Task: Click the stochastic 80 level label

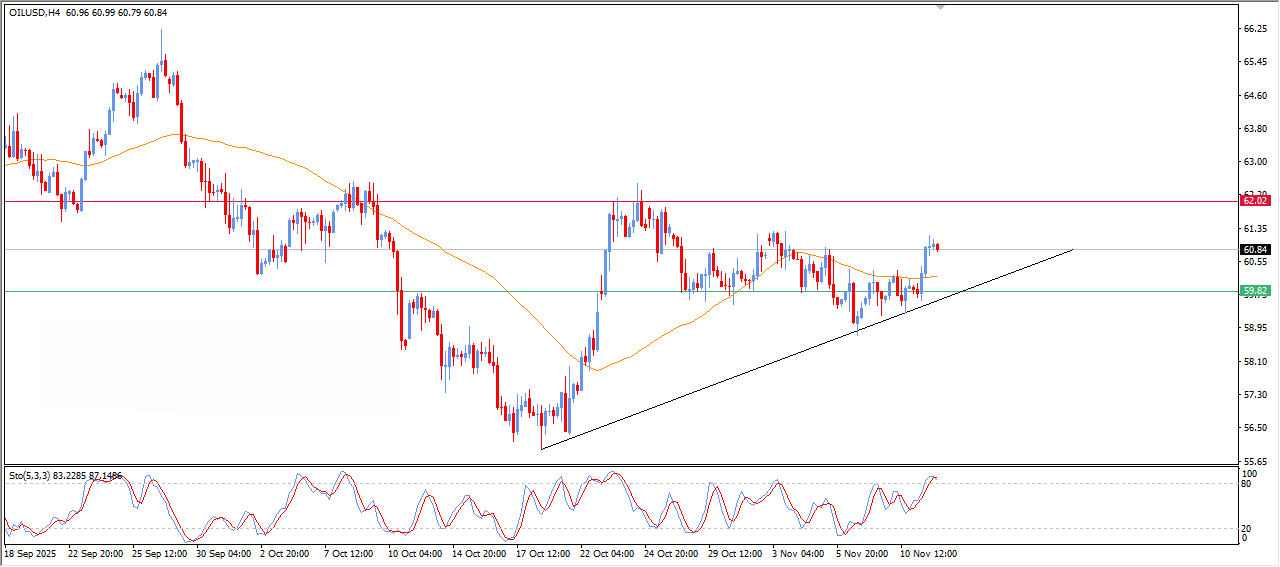Action: click(1246, 484)
